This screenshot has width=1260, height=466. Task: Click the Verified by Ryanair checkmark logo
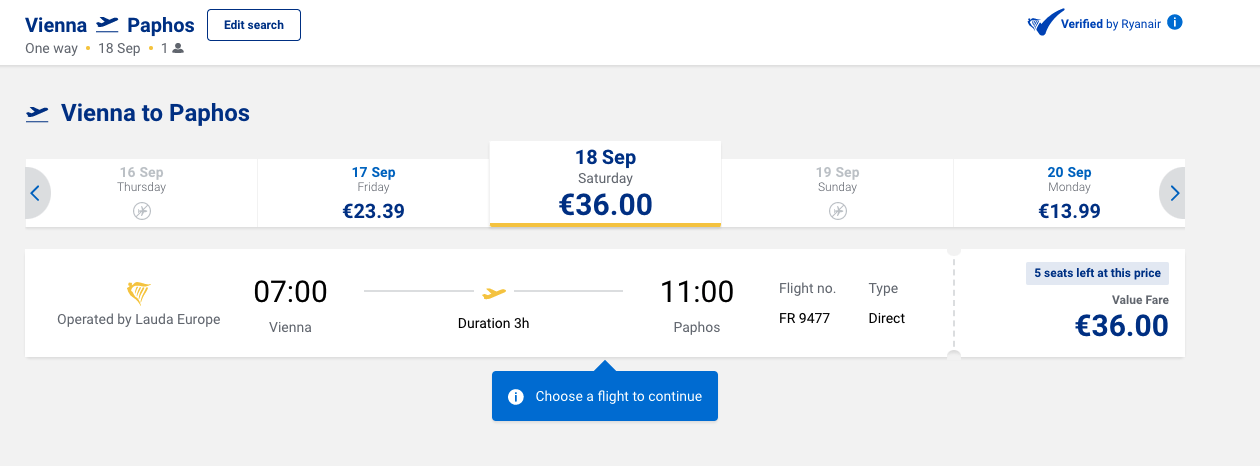[1045, 24]
